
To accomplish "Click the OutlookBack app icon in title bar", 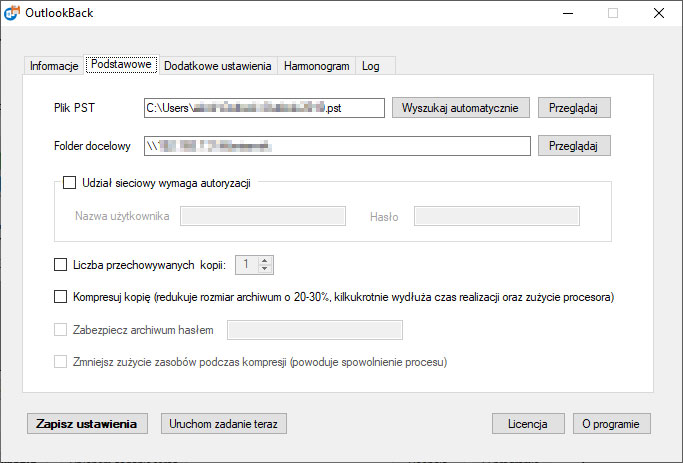I will point(12,13).
